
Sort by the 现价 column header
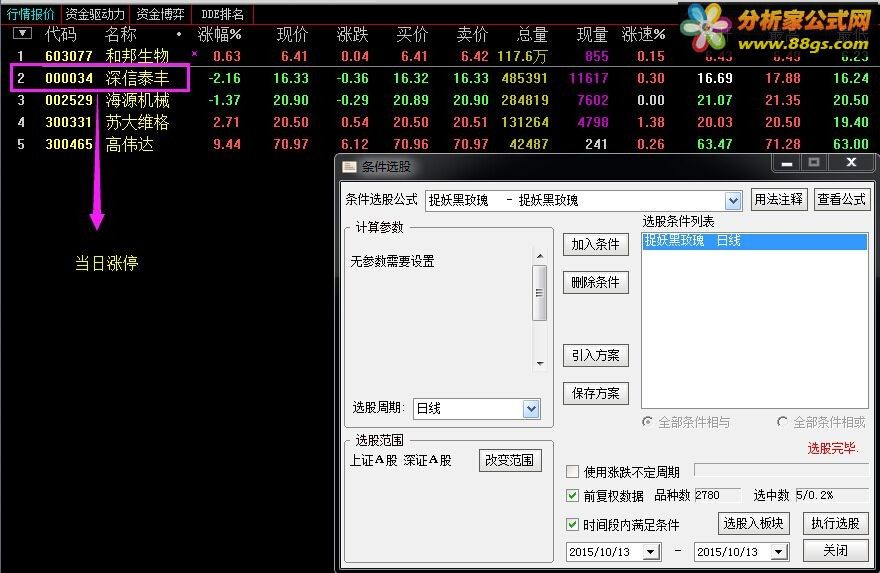[292, 34]
